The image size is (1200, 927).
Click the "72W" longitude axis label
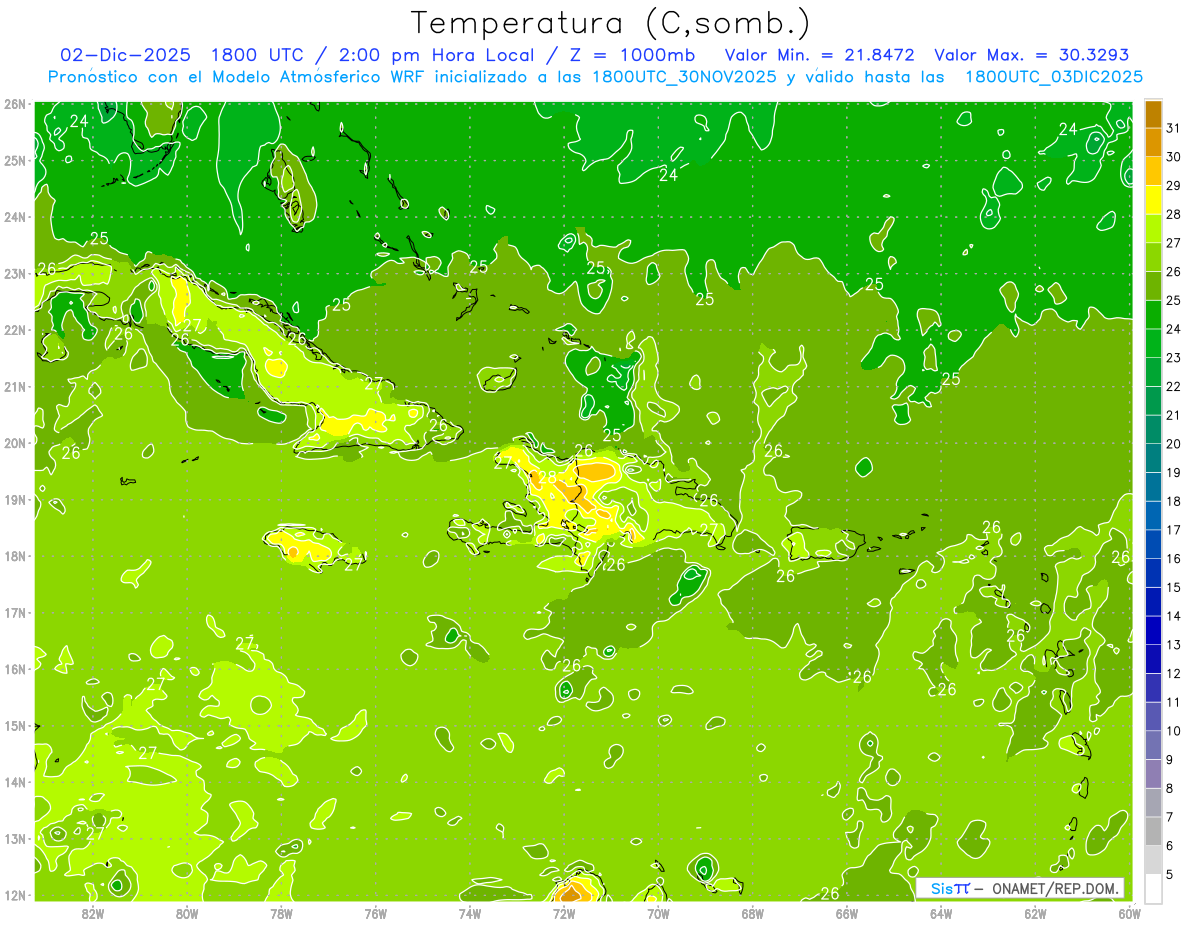[564, 913]
